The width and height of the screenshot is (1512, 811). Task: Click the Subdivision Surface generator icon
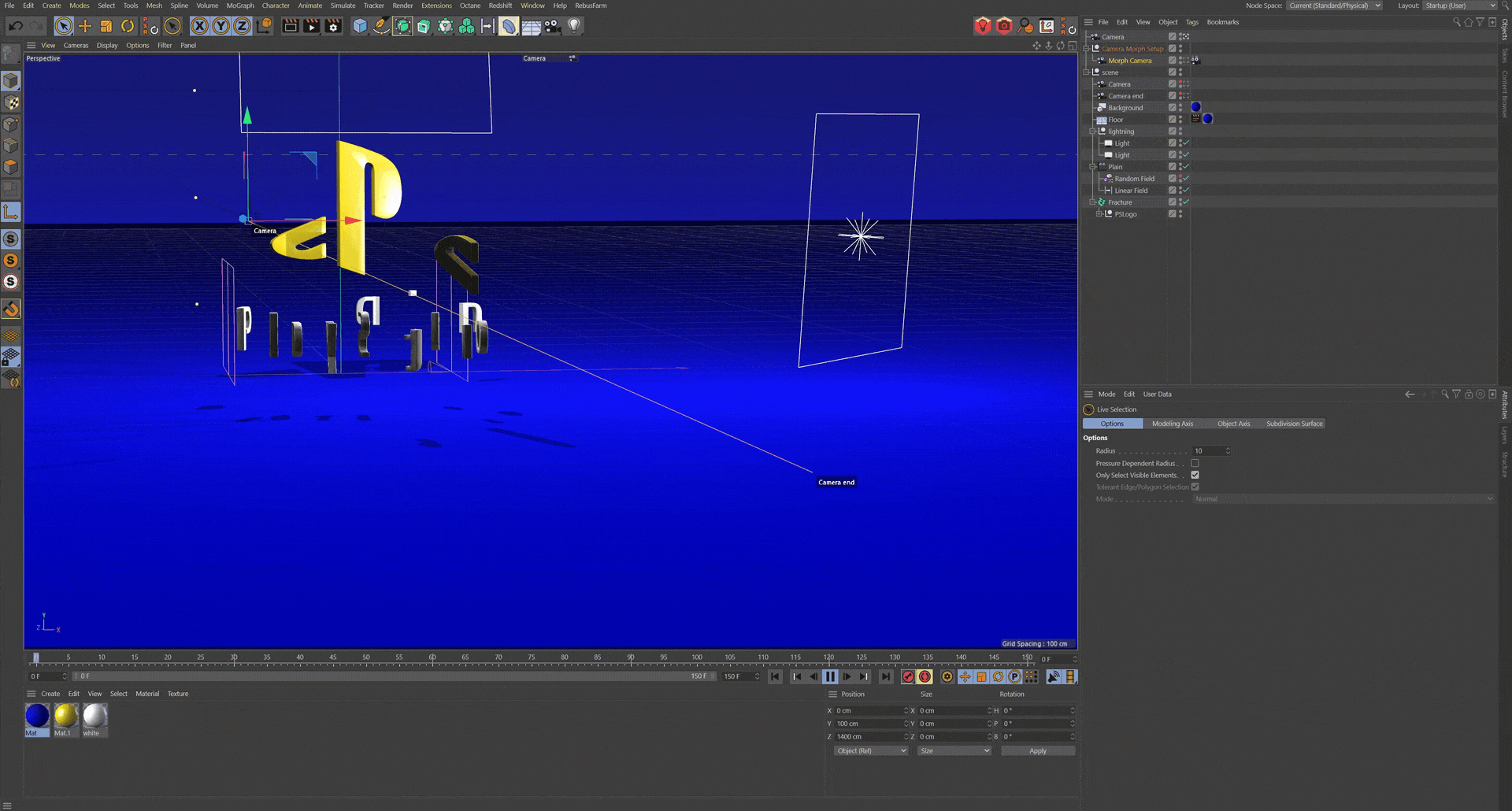click(402, 26)
